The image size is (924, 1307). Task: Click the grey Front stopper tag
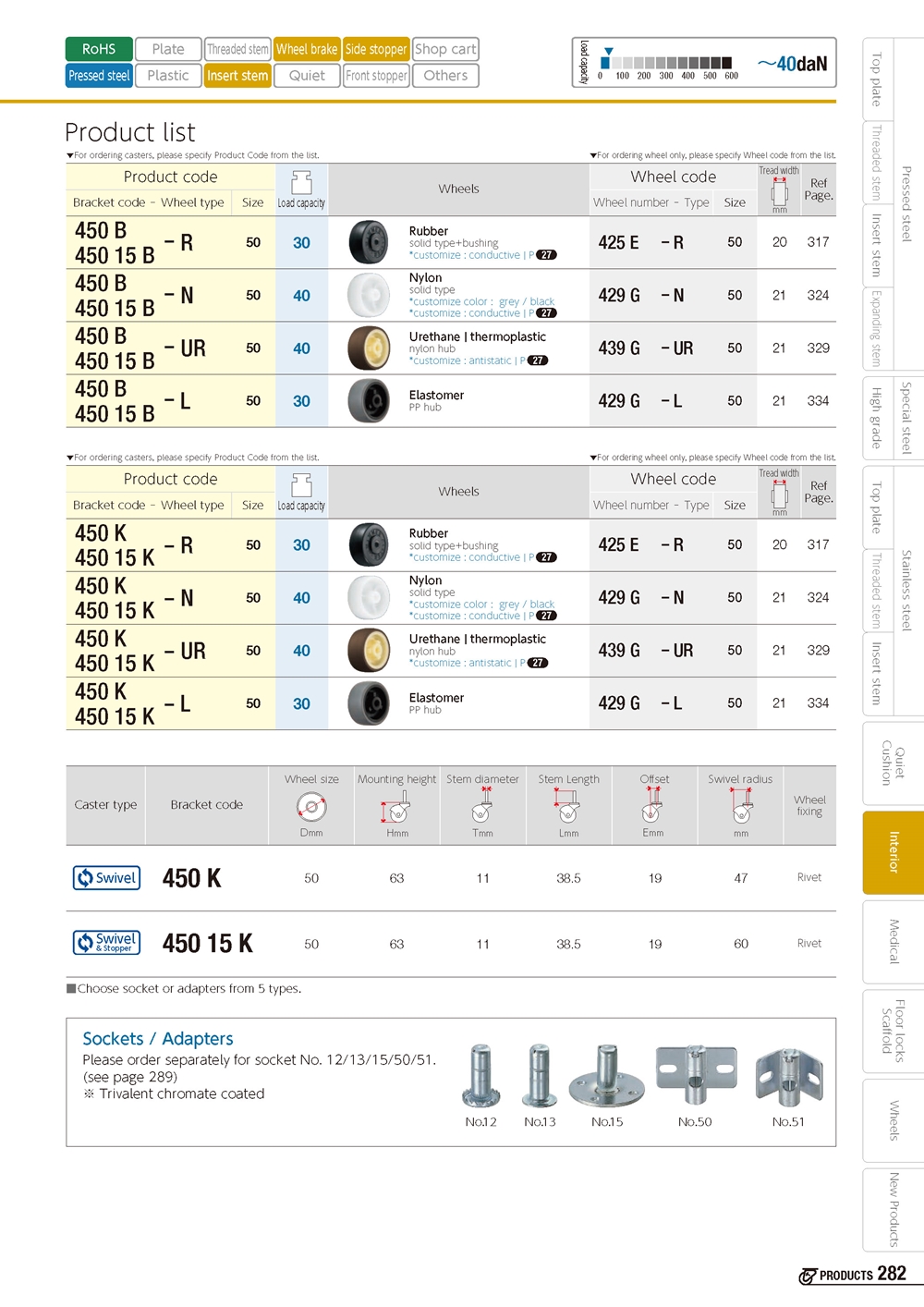376,76
